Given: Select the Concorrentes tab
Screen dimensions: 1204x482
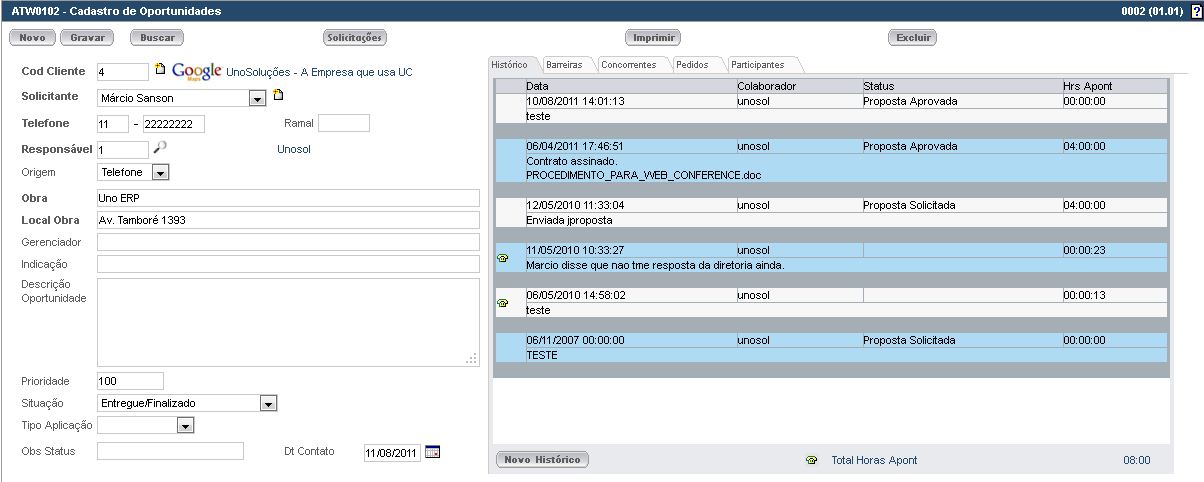Looking at the screenshot, I should (x=628, y=65).
